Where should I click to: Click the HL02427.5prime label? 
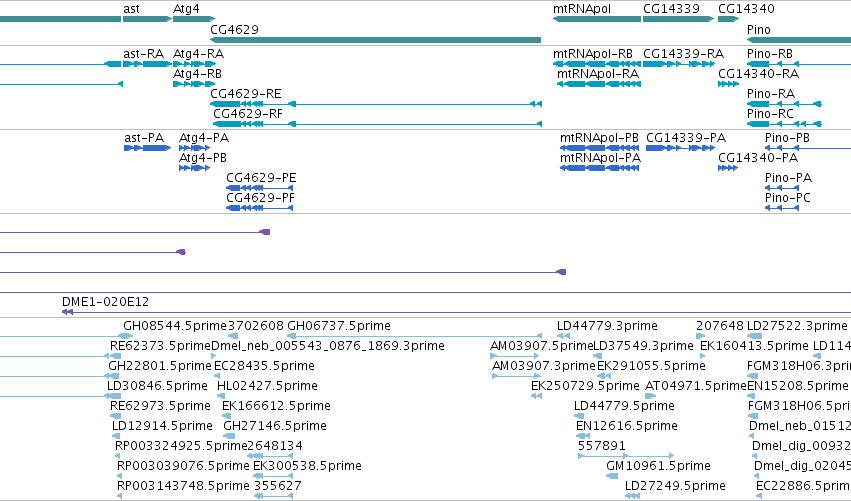click(x=267, y=386)
